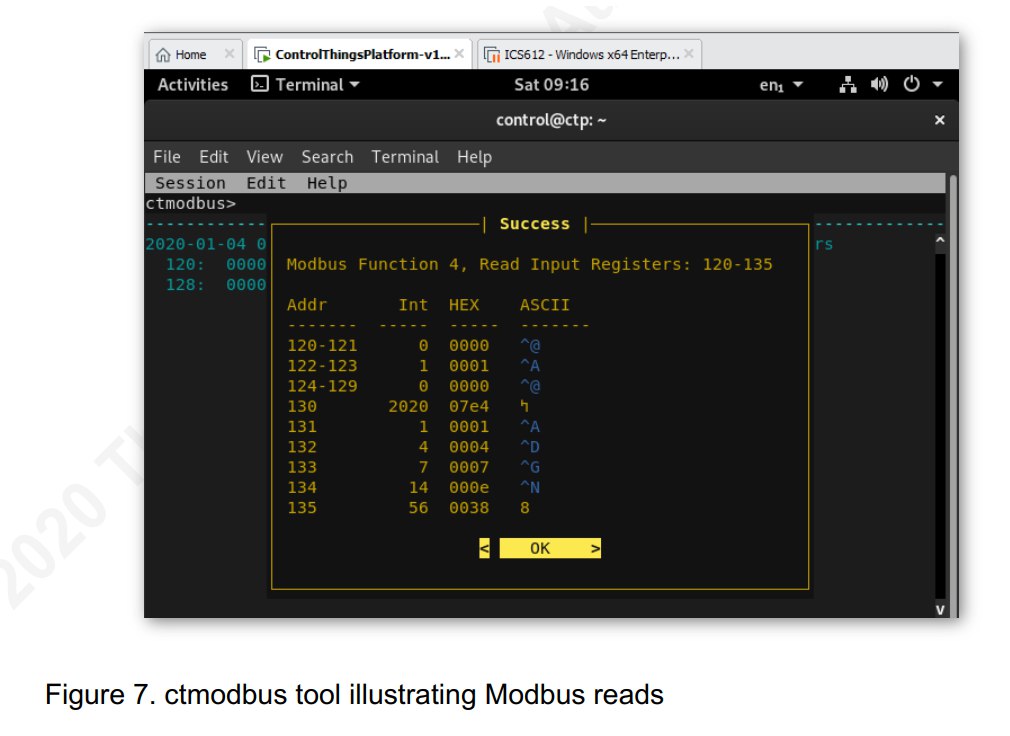
Task: Click the ControlThingsPlatform VM running icon
Action: [x=262, y=55]
